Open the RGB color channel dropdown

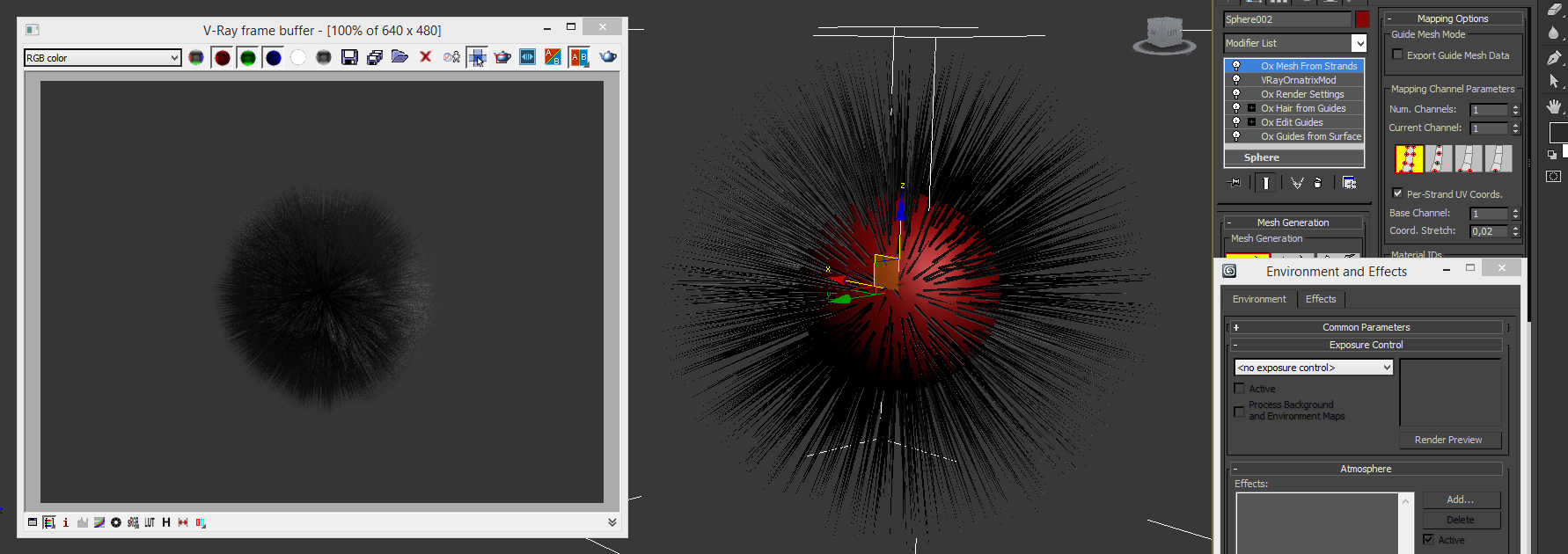point(102,58)
